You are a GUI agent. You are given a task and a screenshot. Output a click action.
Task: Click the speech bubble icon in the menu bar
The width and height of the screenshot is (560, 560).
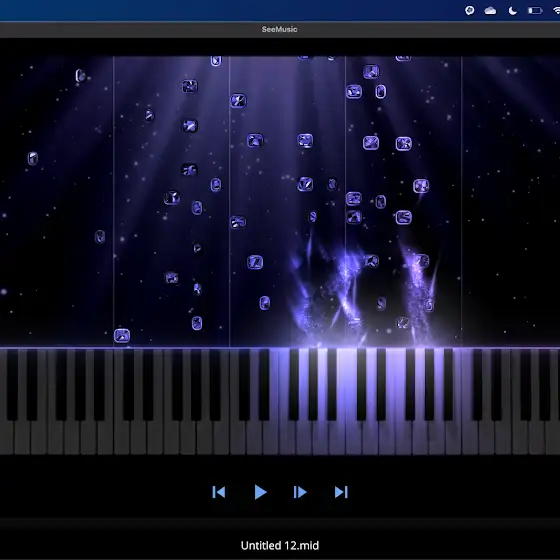[x=470, y=10]
